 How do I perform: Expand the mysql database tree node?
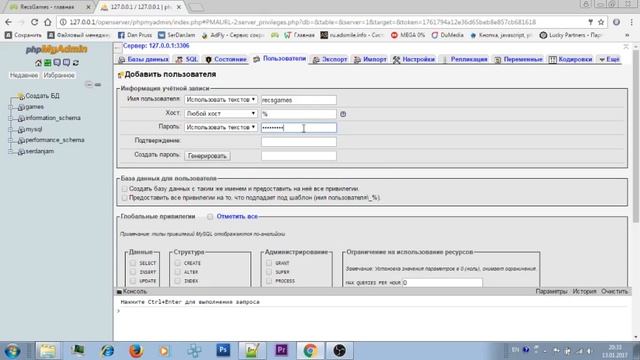click(x=11, y=130)
